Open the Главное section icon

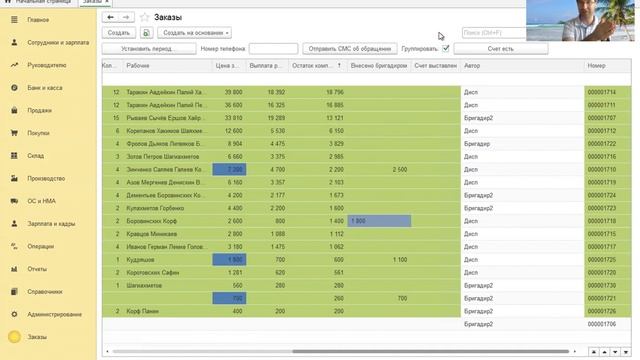coord(14,20)
